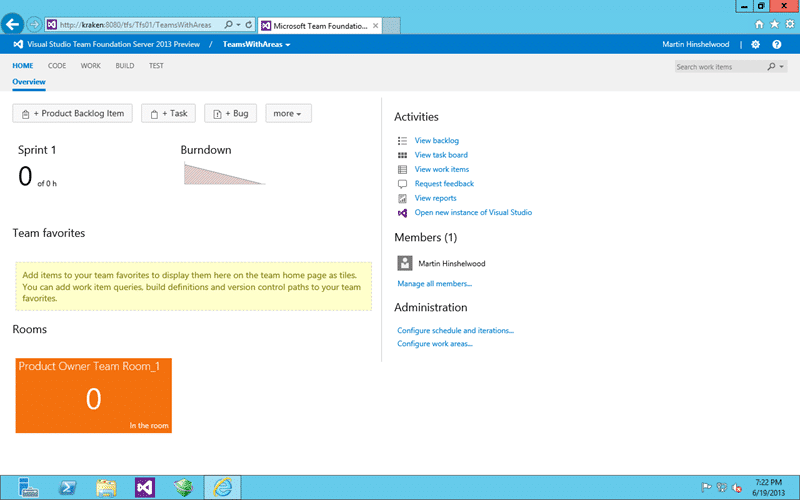Click Martin Hinshelwood in the header
800x500 pixels.
(695, 44)
